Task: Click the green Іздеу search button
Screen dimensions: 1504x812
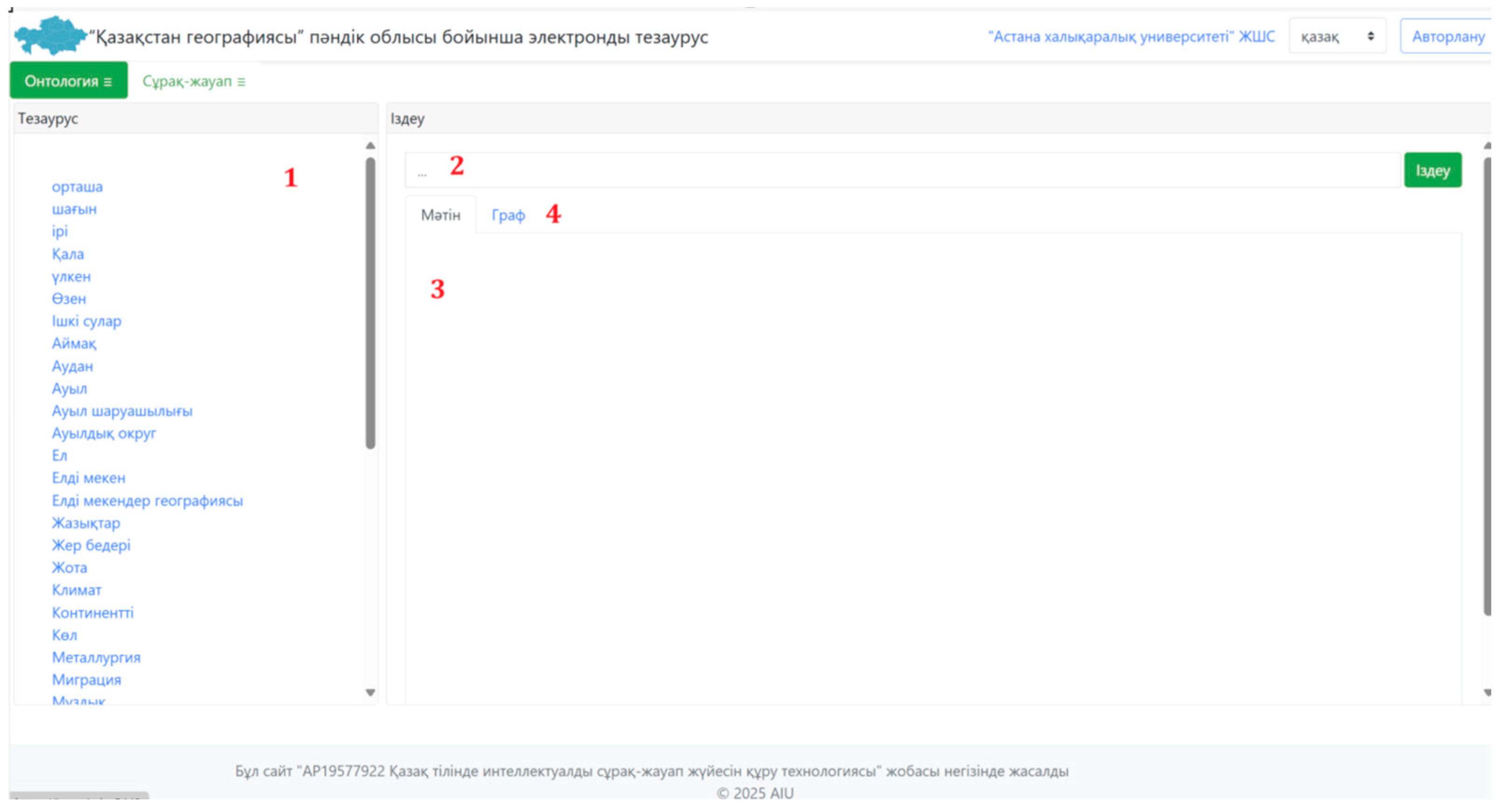Action: click(x=1432, y=170)
